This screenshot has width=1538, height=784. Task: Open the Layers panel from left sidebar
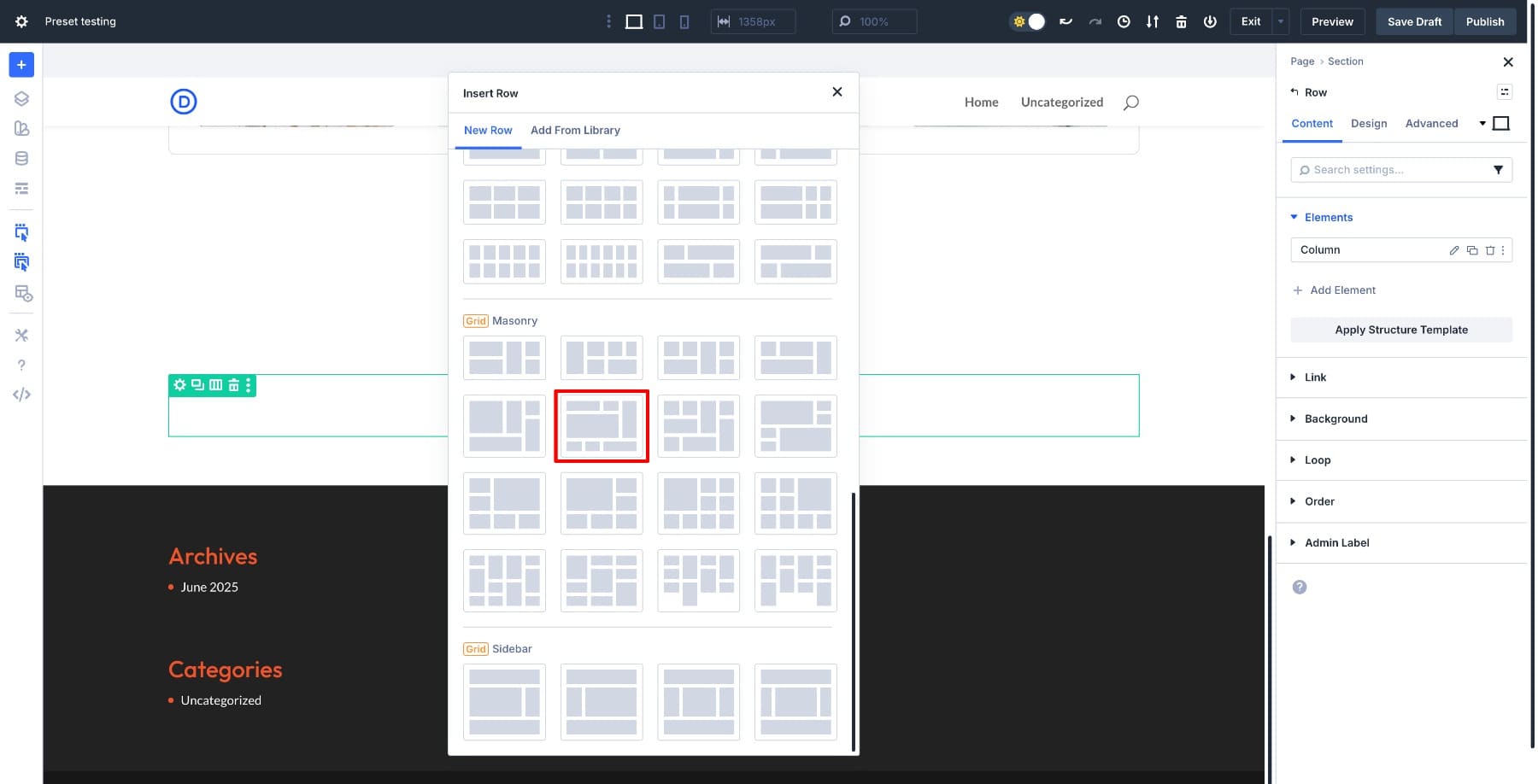21,99
